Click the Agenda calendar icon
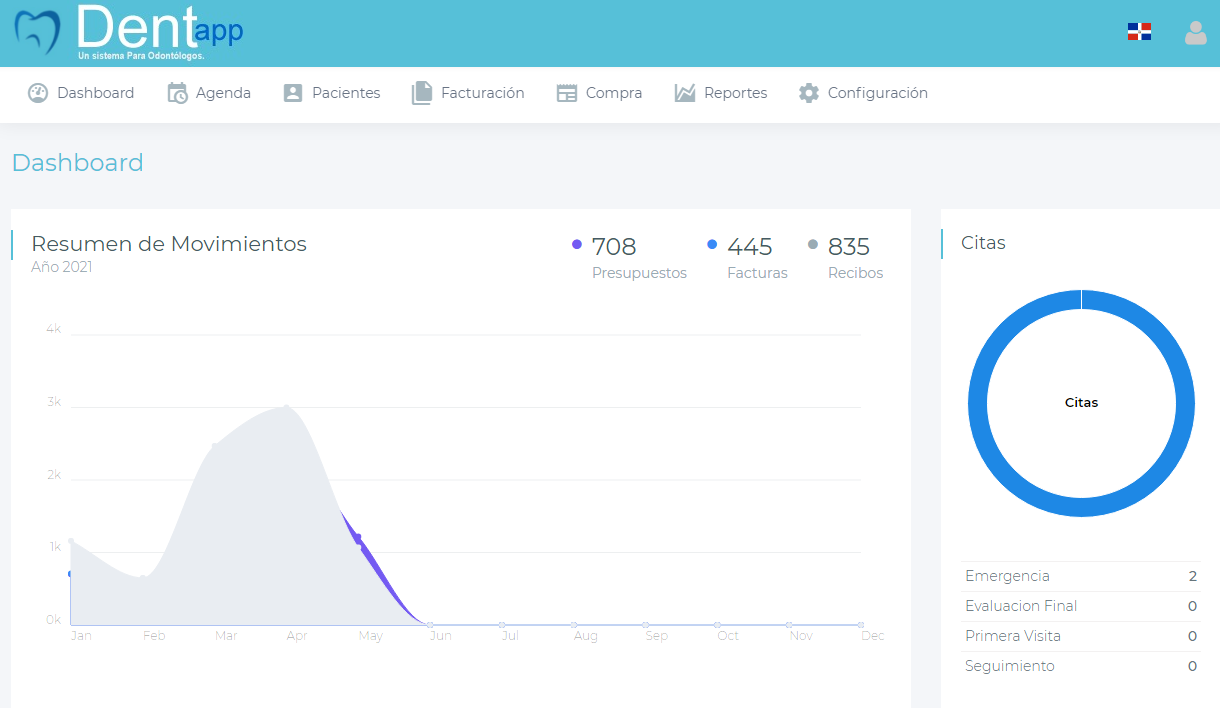Image resolution: width=1220 pixels, height=708 pixels. tap(177, 93)
